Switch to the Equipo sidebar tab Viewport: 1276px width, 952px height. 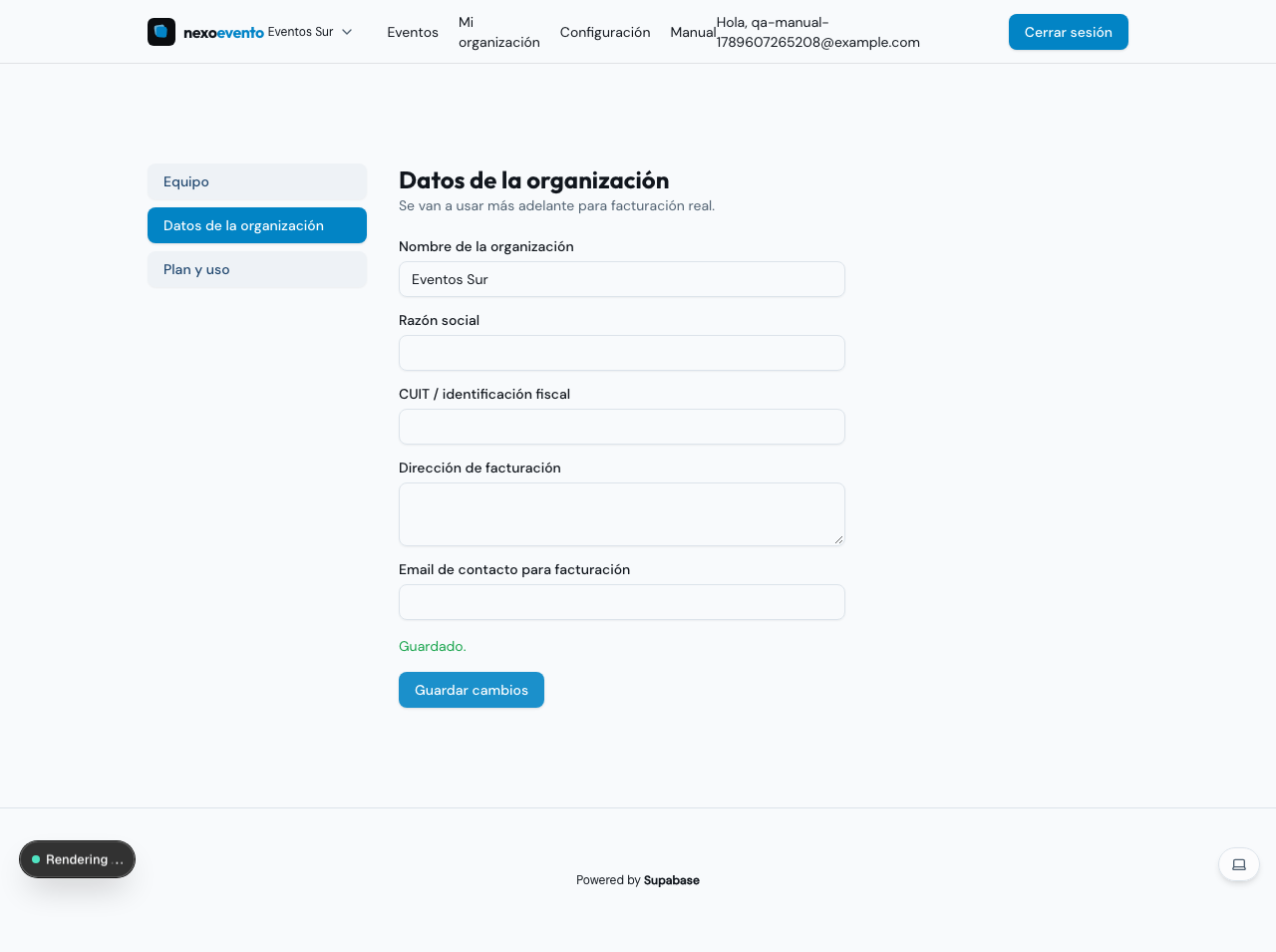point(257,181)
